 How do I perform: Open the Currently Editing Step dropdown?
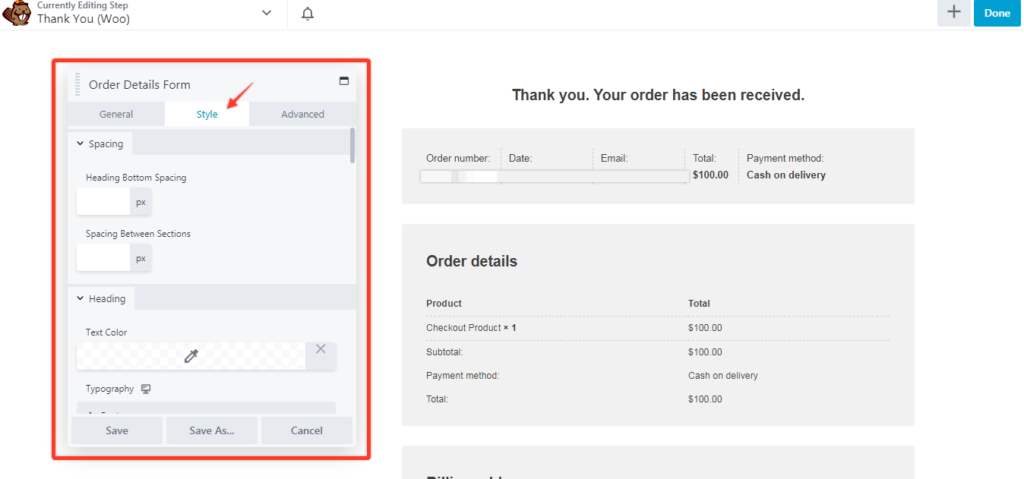click(x=266, y=13)
